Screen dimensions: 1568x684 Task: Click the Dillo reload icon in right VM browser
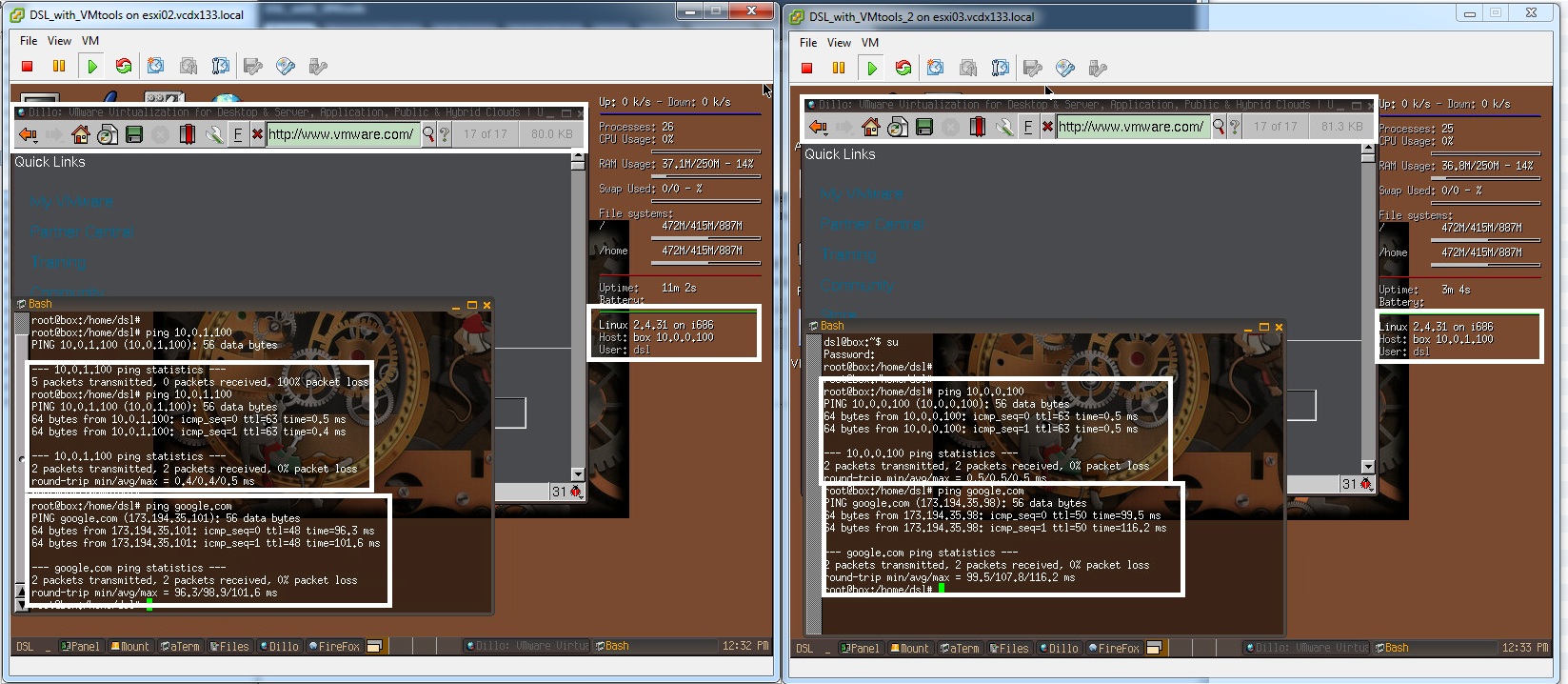coord(897,127)
